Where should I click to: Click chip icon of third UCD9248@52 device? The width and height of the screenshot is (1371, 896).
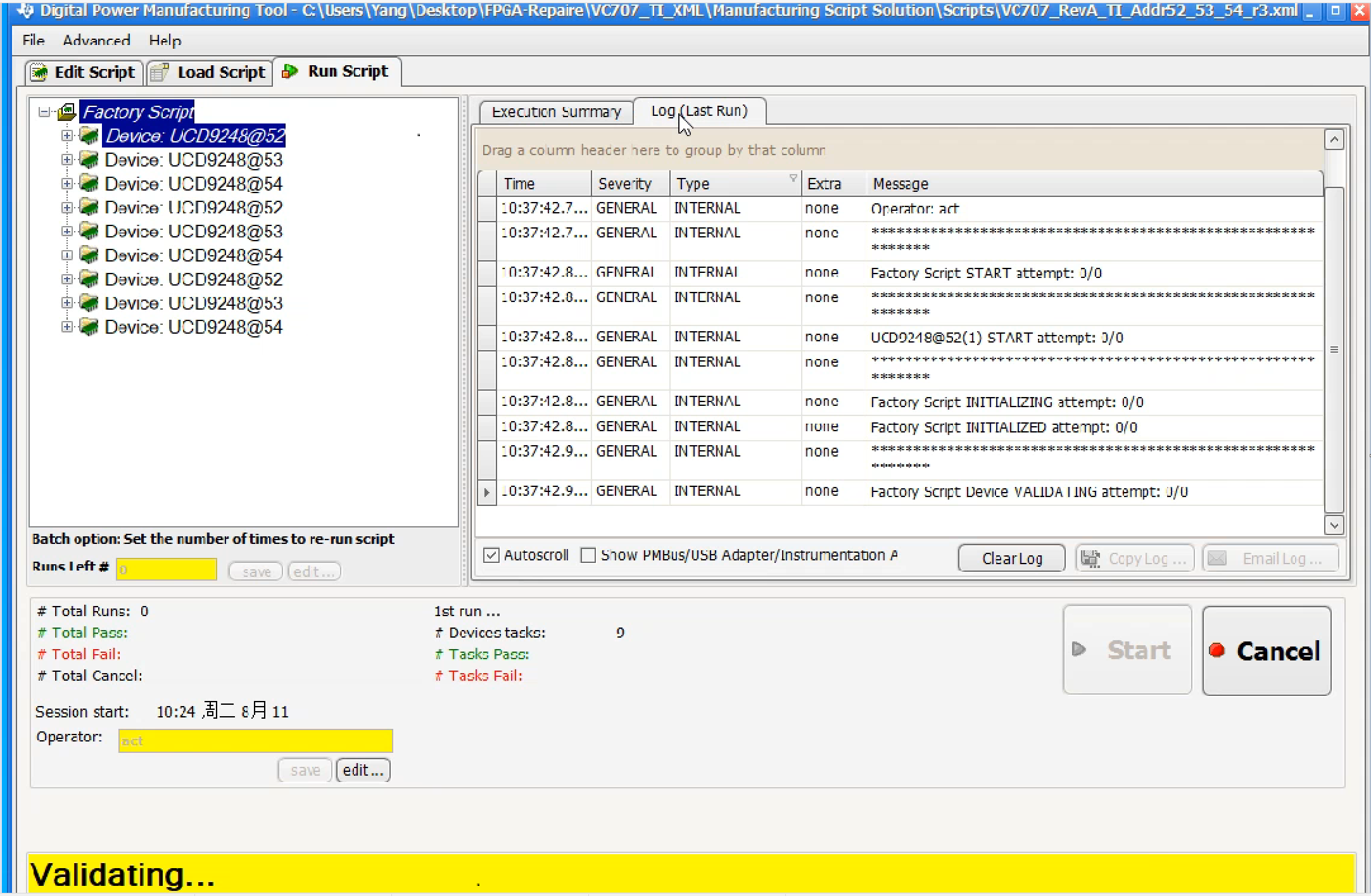pos(89,279)
